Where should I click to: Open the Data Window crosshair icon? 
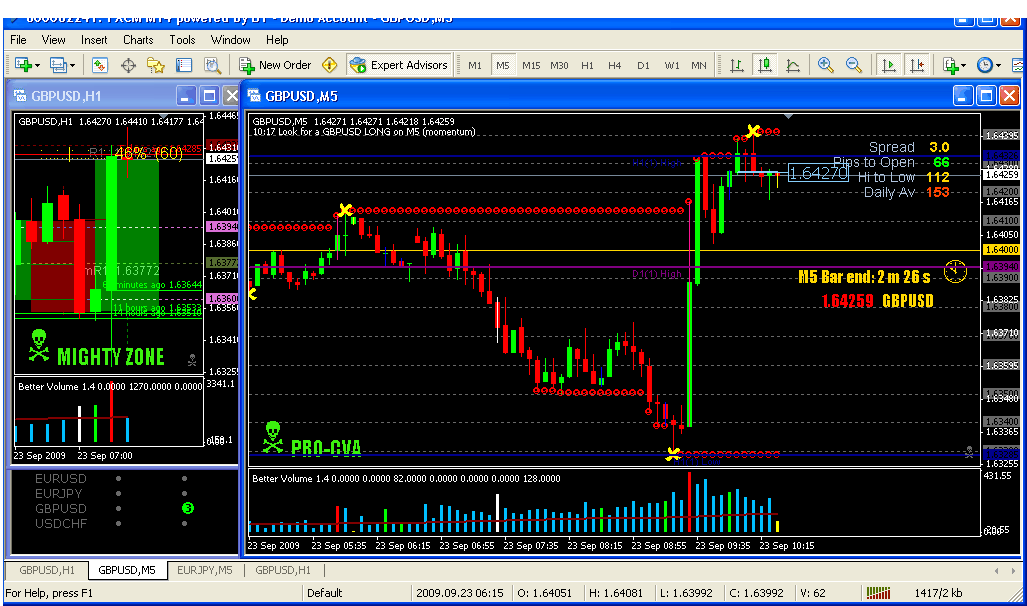(x=128, y=65)
